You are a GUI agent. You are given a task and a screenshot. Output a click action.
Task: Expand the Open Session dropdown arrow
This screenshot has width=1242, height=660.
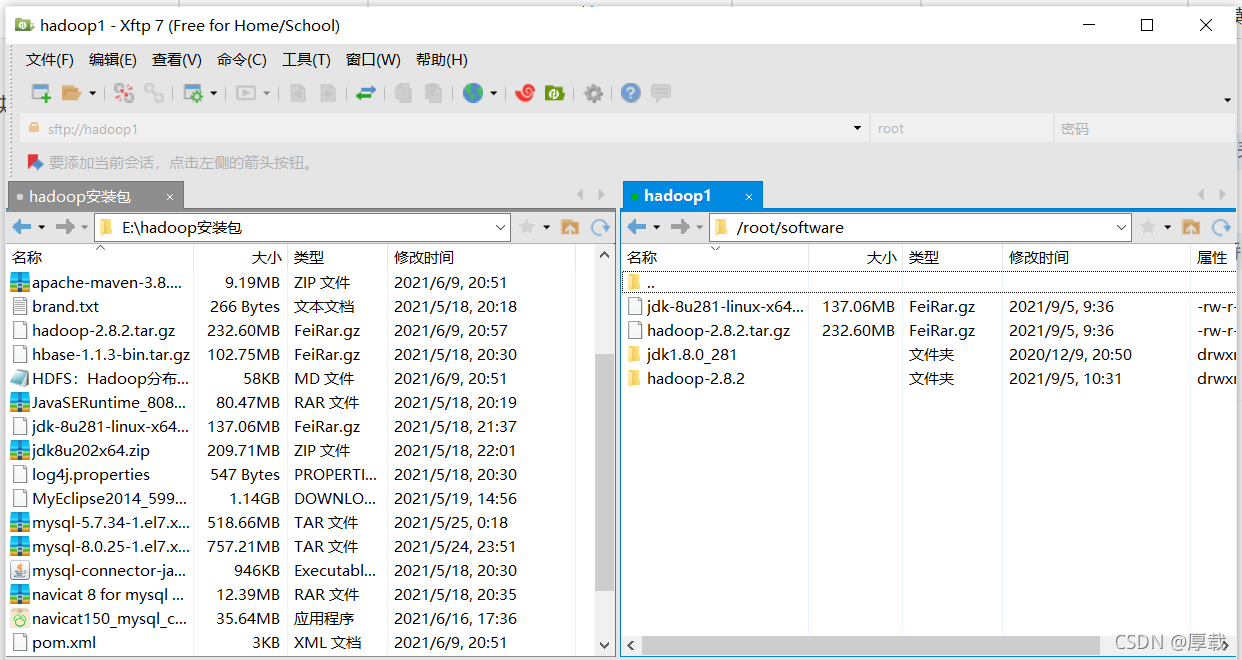point(93,94)
